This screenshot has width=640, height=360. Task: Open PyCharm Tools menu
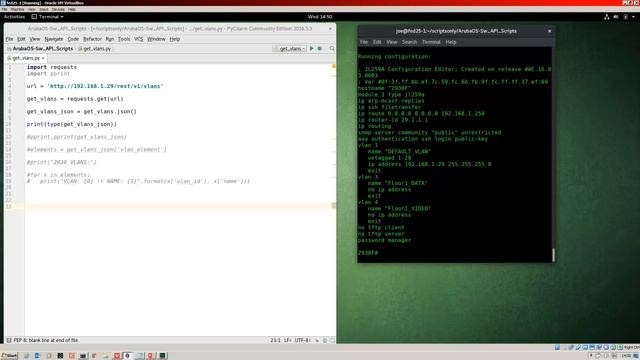point(124,39)
